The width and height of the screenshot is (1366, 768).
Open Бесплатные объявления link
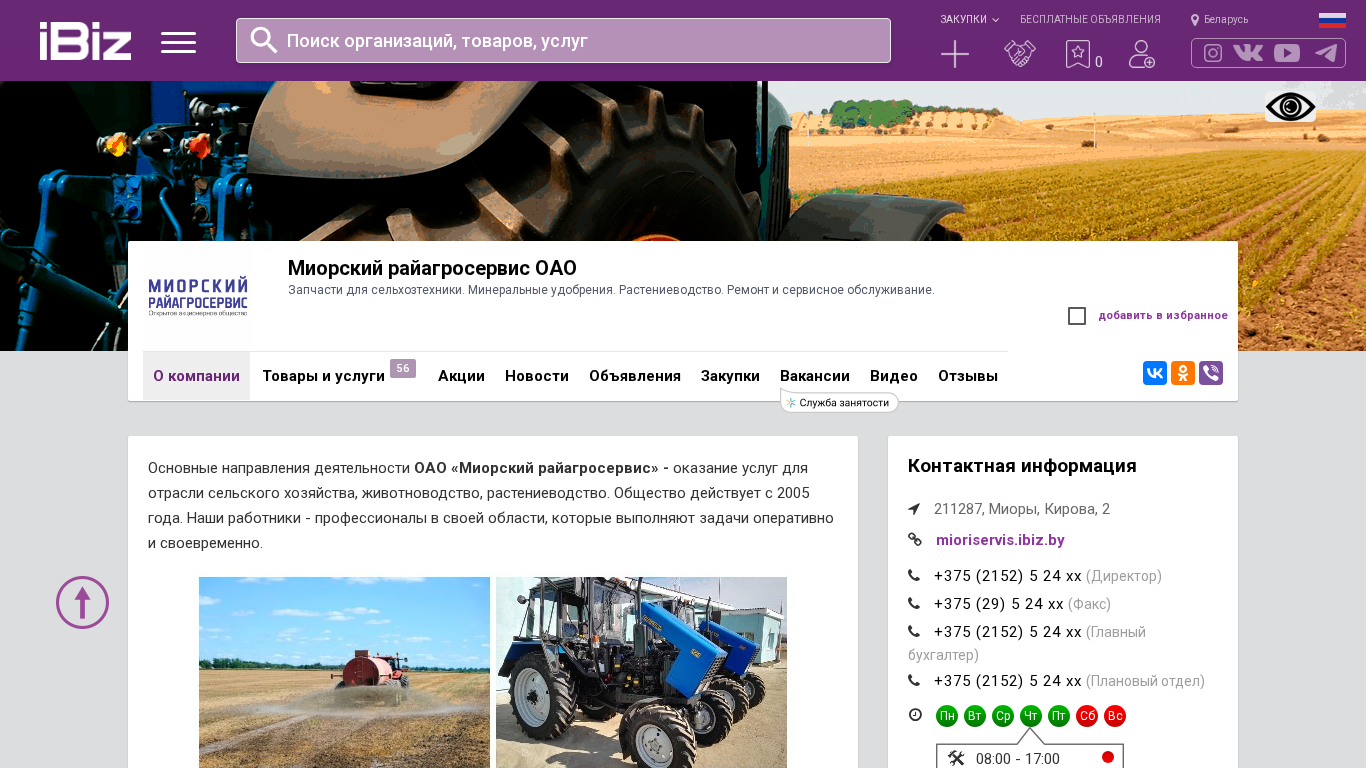(x=1090, y=19)
